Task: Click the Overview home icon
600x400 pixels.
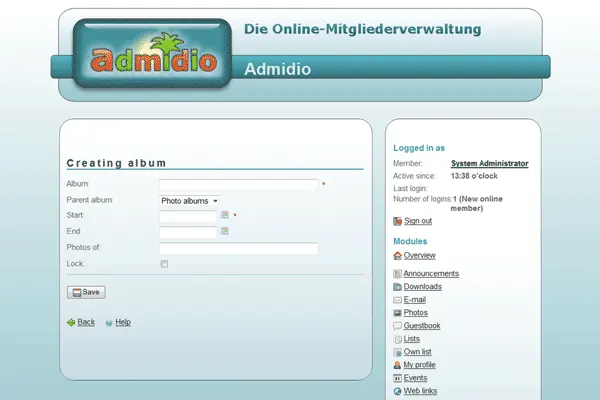Action: [x=398, y=256]
